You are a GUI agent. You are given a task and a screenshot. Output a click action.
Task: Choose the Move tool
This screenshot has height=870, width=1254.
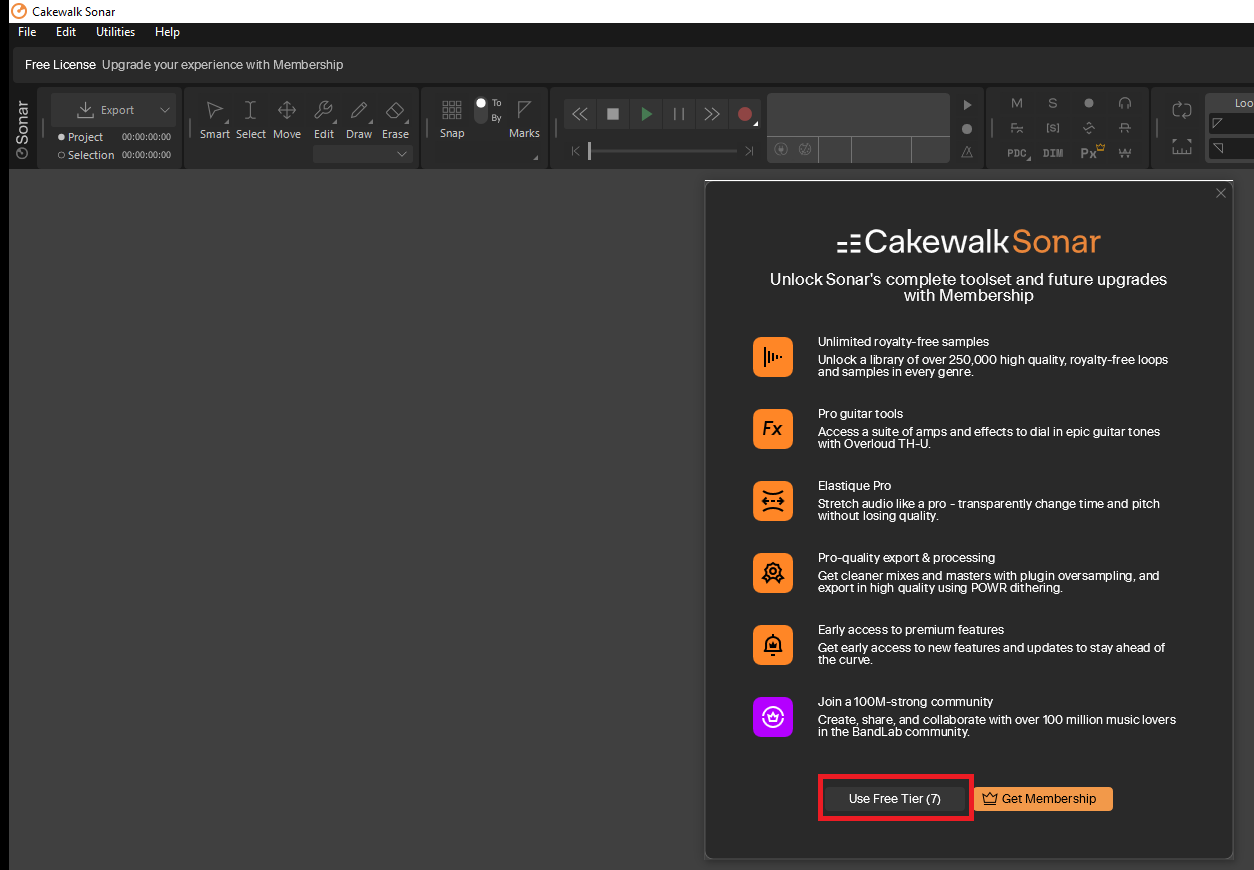coord(286,119)
